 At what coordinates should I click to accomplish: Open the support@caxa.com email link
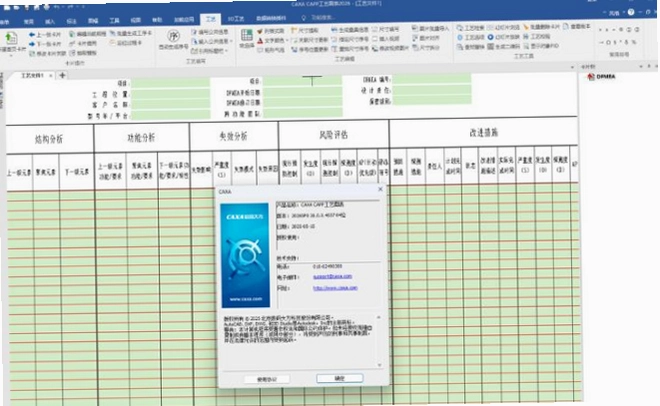[x=332, y=276]
